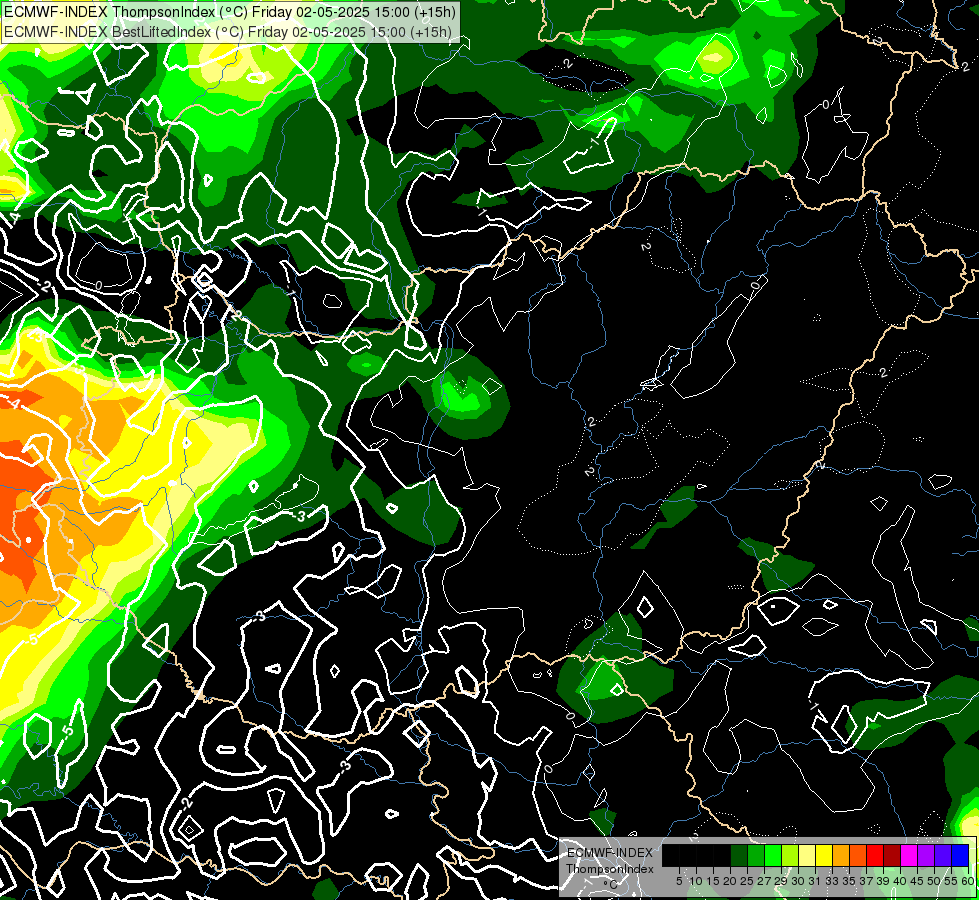Select the bright red 37–39 legend swatch
Viewport: 979px width, 900px height.
[875, 855]
